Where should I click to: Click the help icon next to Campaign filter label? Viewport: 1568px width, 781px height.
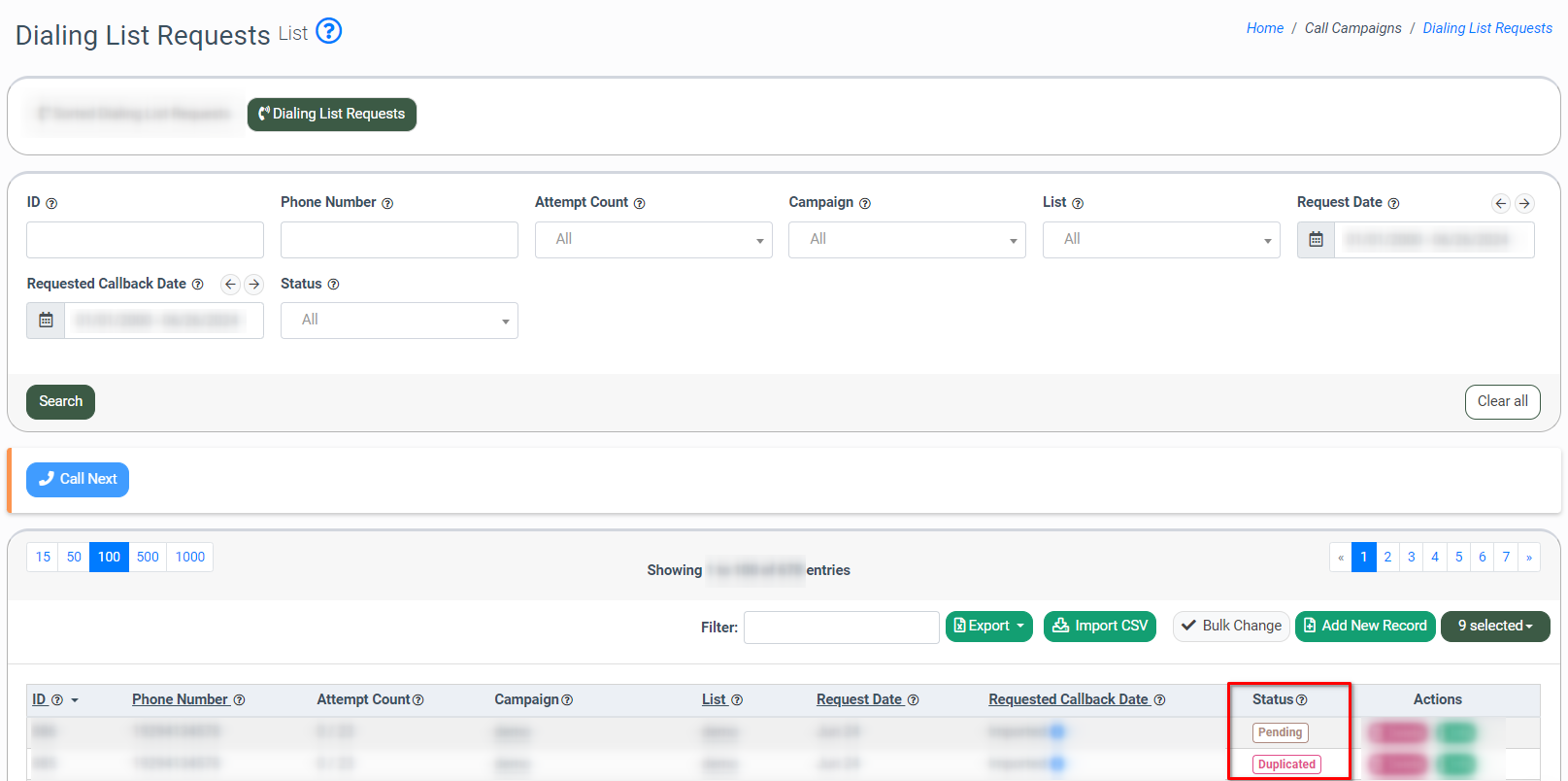click(865, 204)
